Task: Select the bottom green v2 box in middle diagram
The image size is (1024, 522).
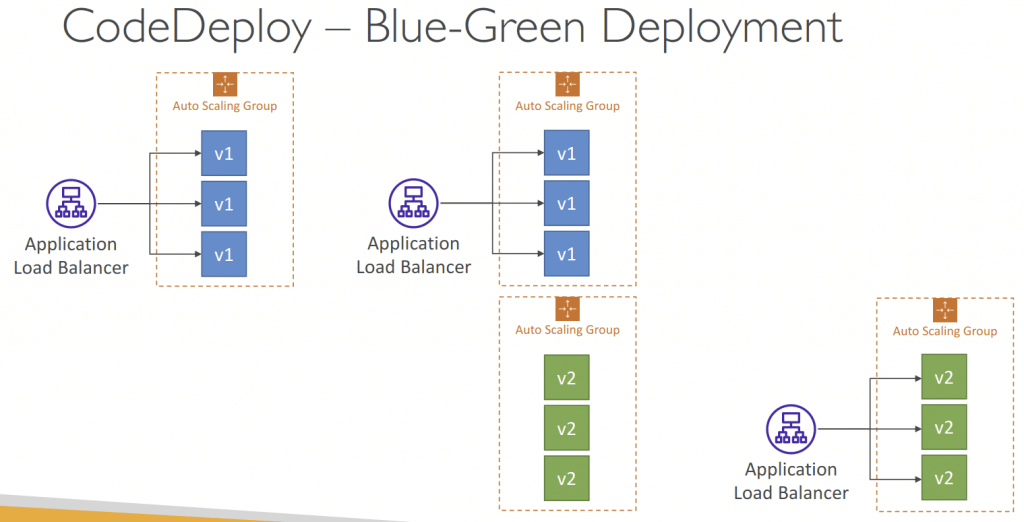Action: pos(567,478)
